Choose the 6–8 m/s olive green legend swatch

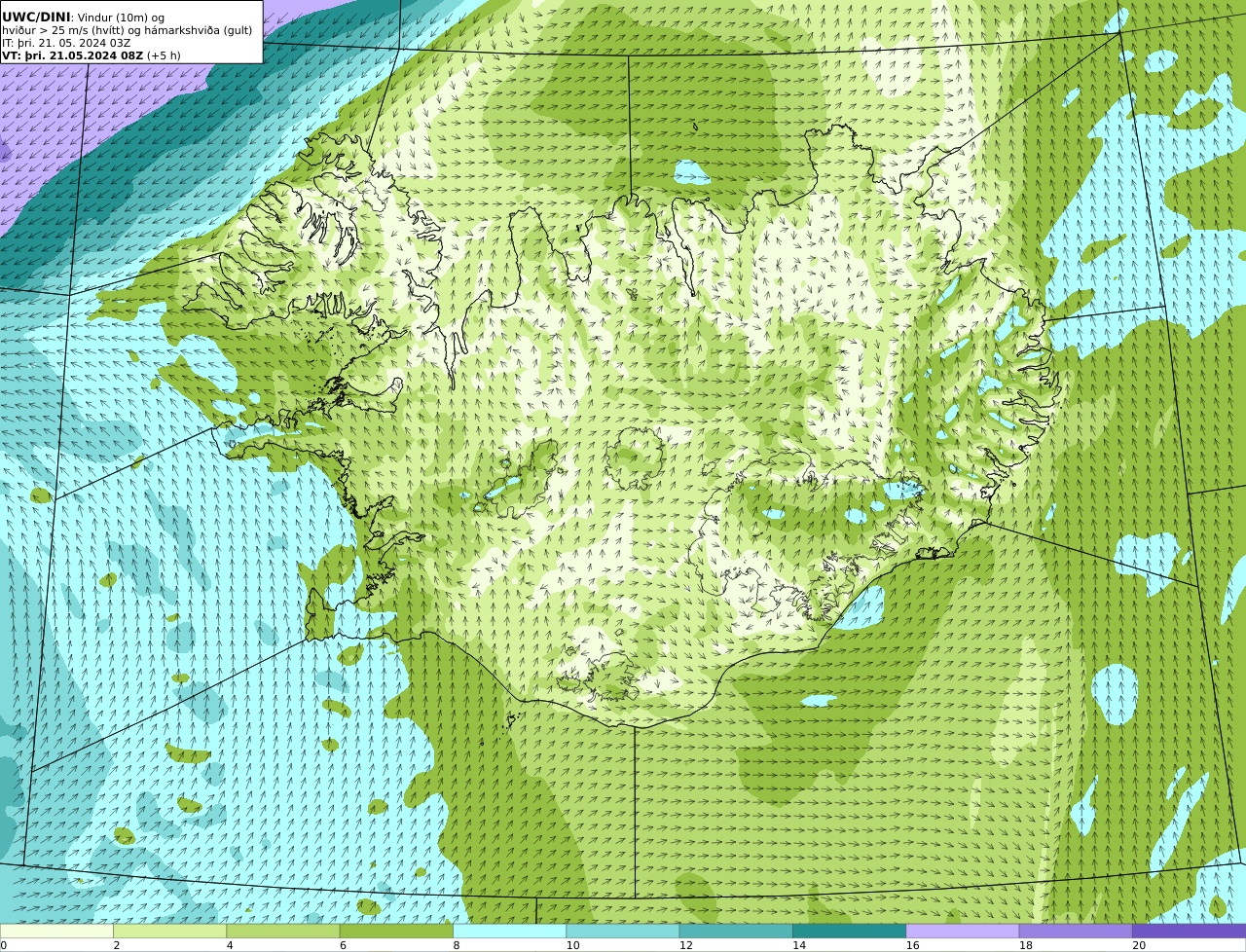(x=396, y=932)
